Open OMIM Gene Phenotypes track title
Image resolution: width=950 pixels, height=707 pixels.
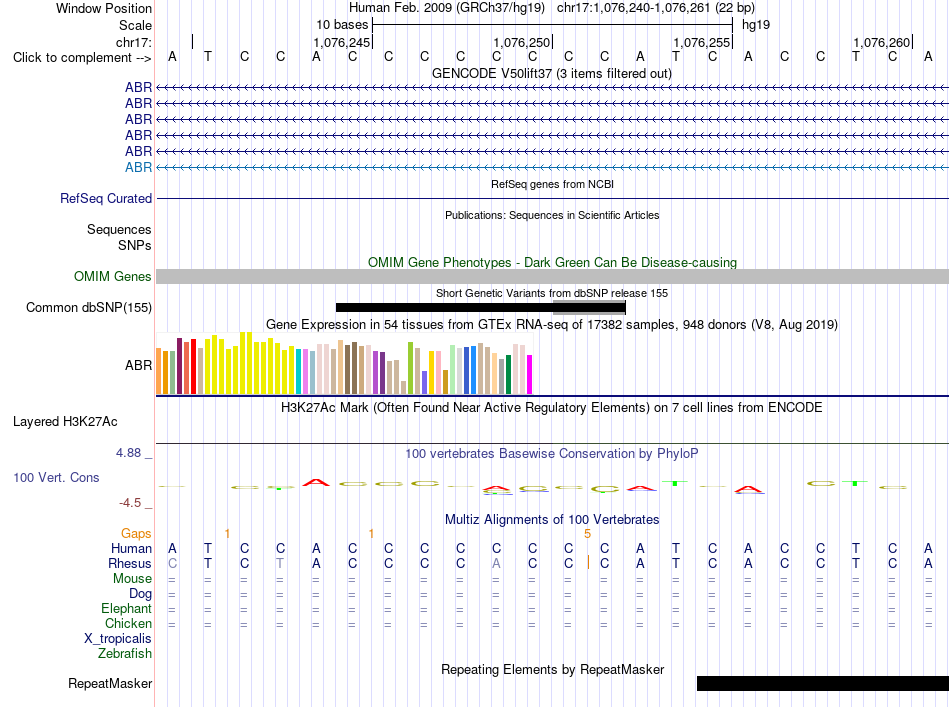click(x=552, y=262)
